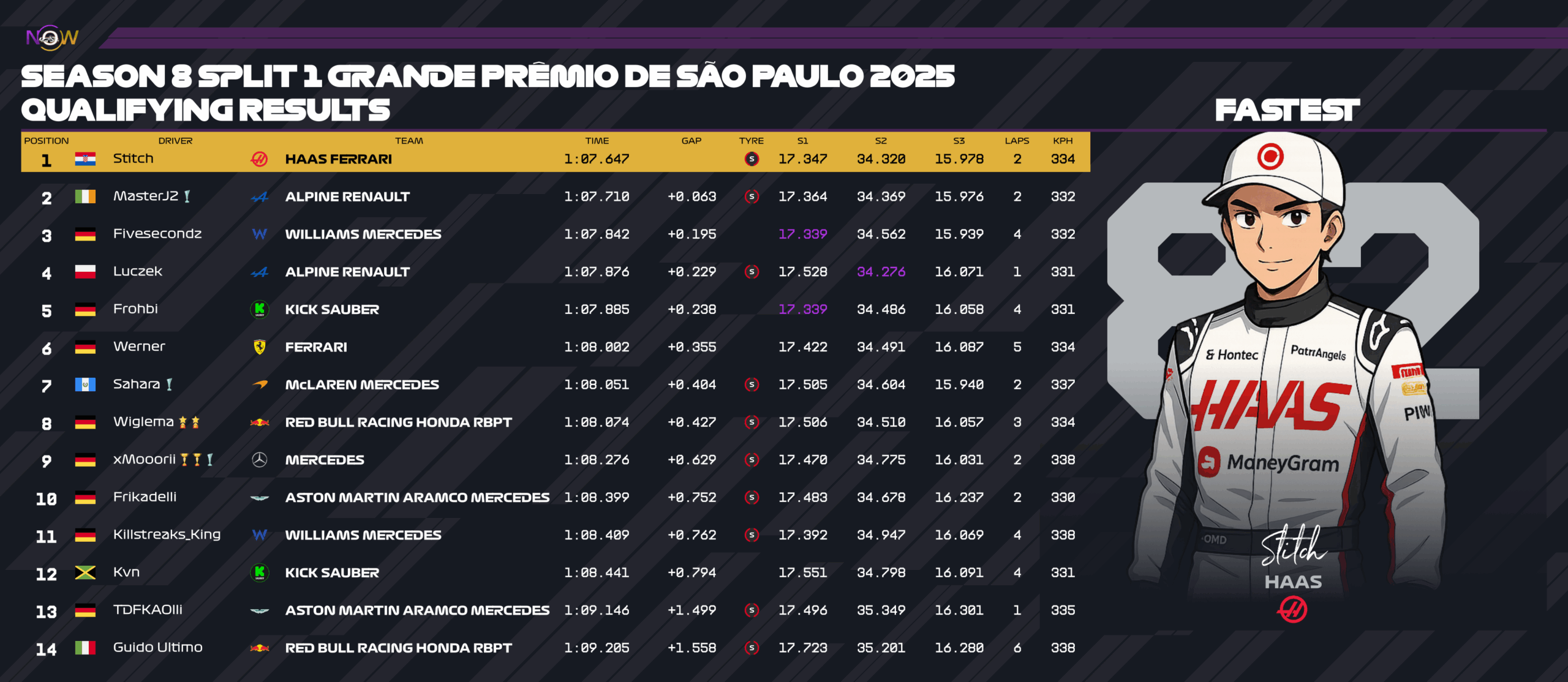Click the TIME column header
Image resolution: width=1568 pixels, height=682 pixels.
click(x=597, y=141)
